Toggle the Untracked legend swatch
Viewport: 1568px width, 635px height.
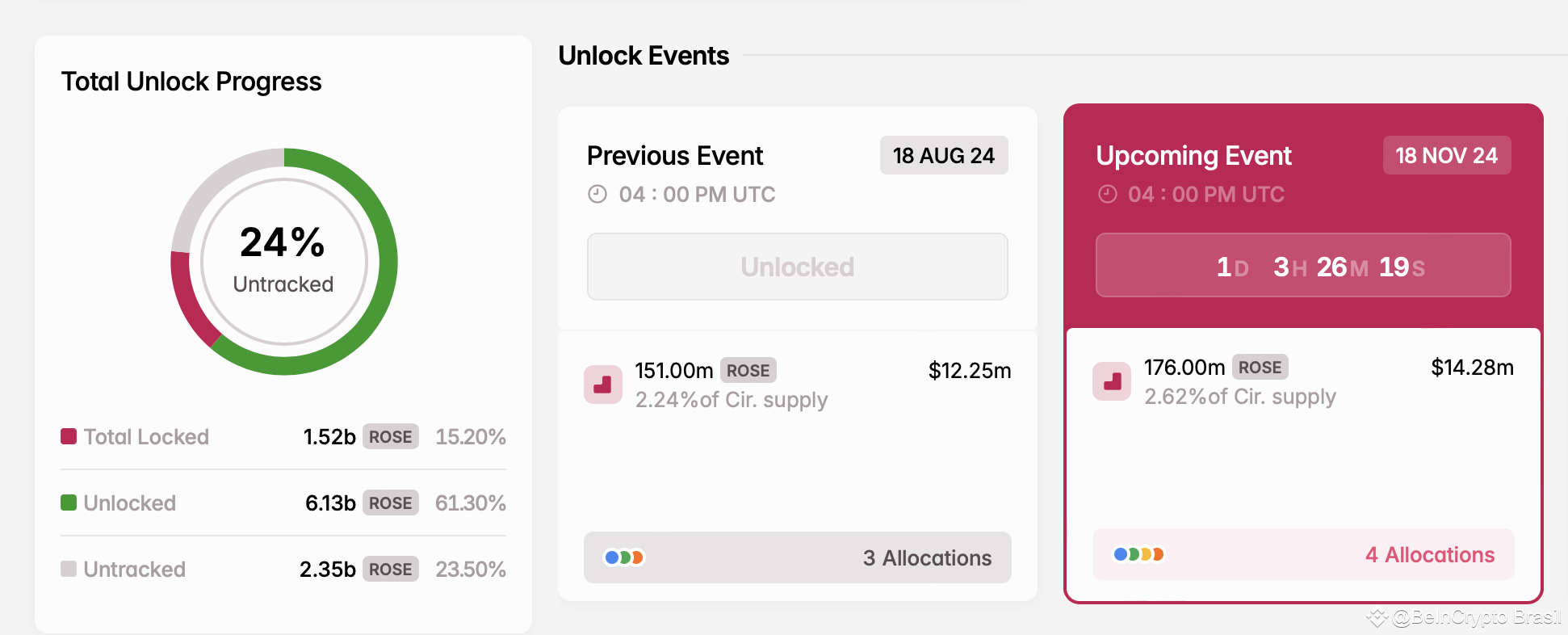click(69, 569)
